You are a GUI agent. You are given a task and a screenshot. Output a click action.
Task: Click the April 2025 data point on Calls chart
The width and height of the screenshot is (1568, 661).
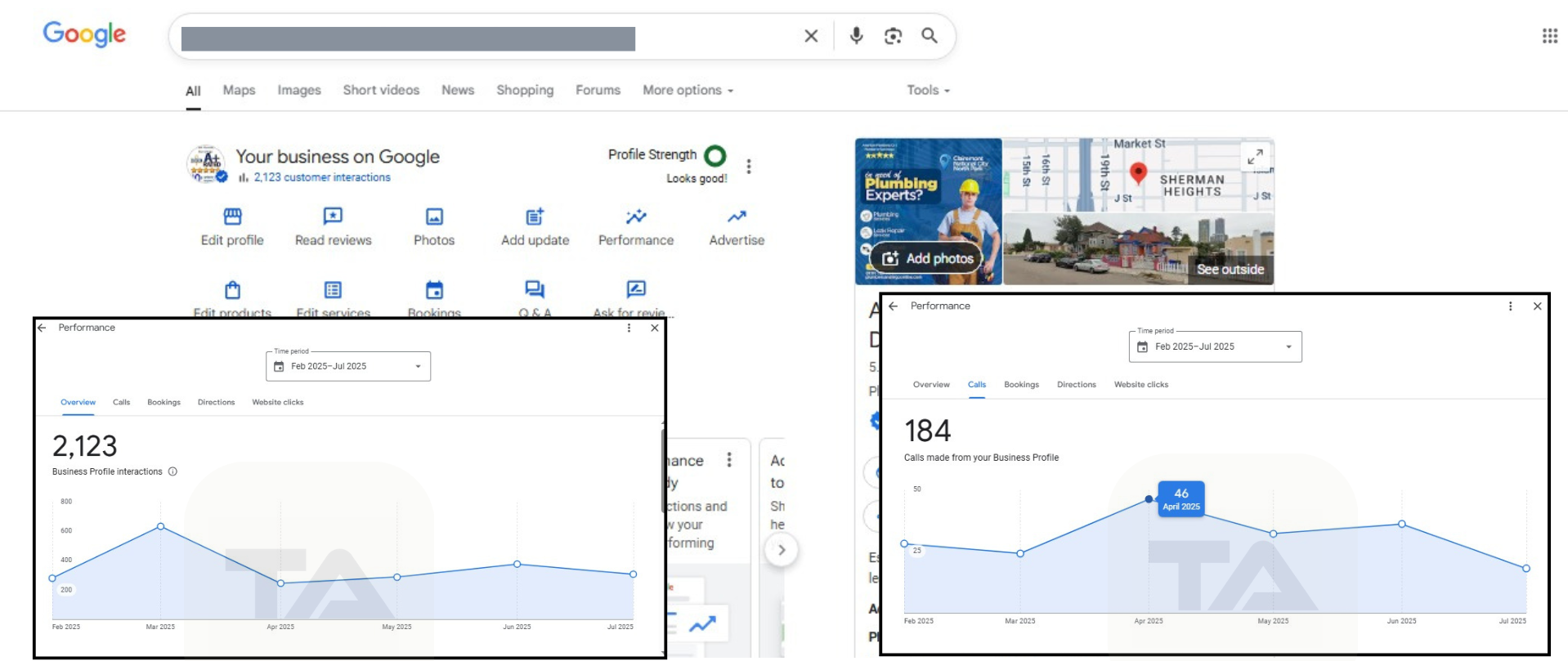pyautogui.click(x=1149, y=498)
